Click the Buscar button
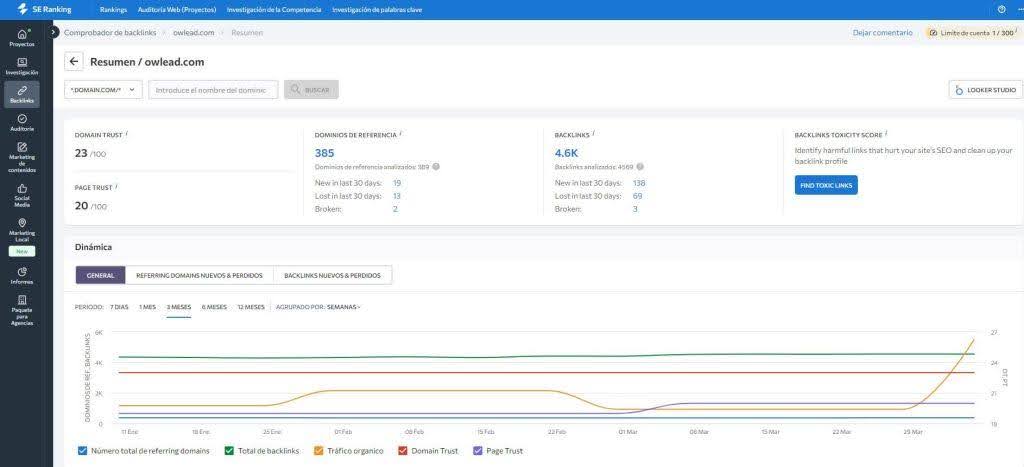This screenshot has width=1024, height=467. (x=311, y=89)
